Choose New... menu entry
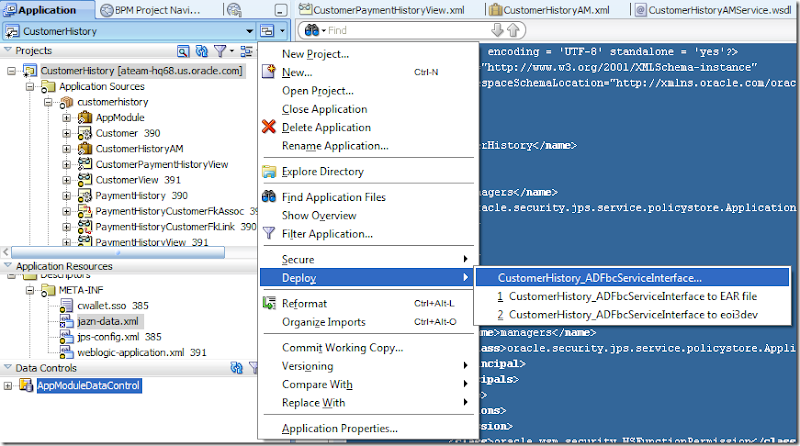 [x=297, y=72]
